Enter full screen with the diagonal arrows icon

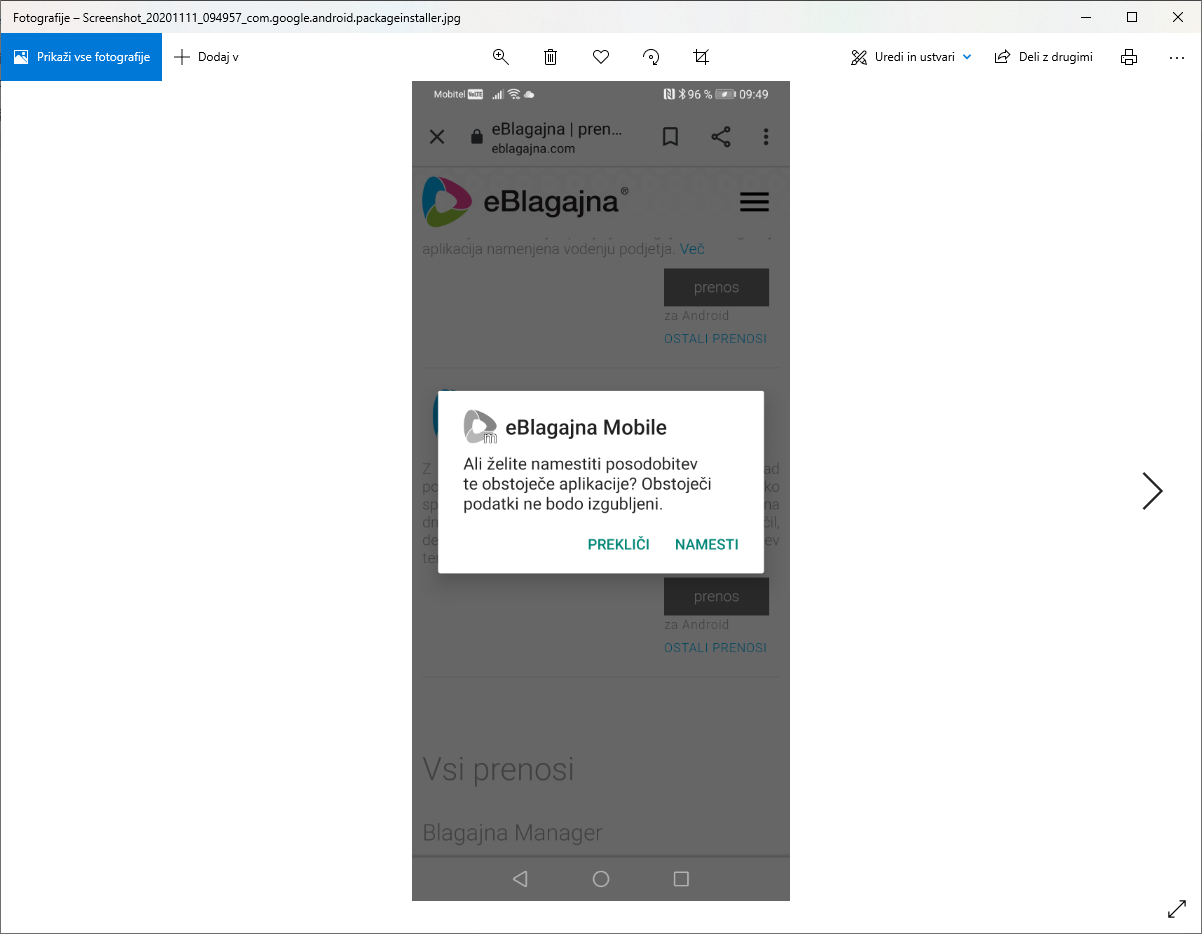tap(1177, 909)
